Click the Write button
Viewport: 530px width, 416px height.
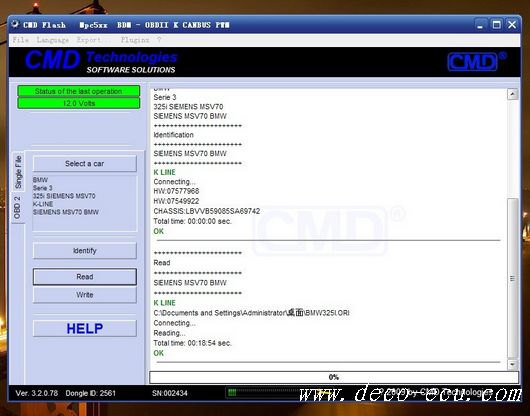85,295
